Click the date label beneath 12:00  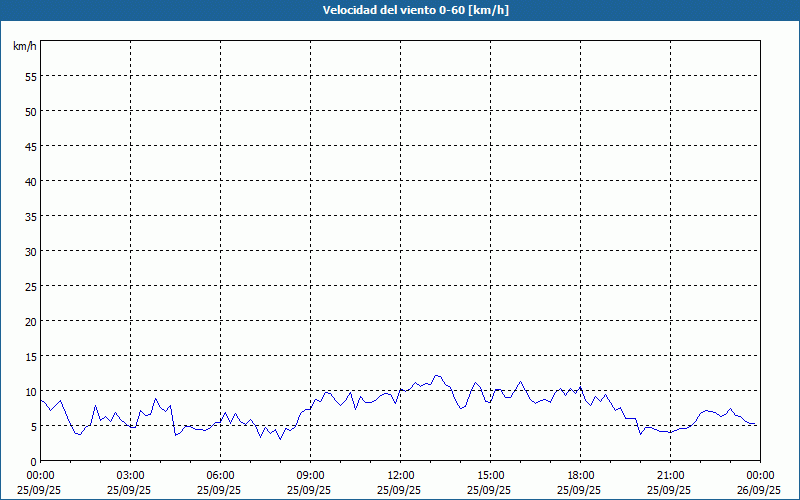(400, 490)
